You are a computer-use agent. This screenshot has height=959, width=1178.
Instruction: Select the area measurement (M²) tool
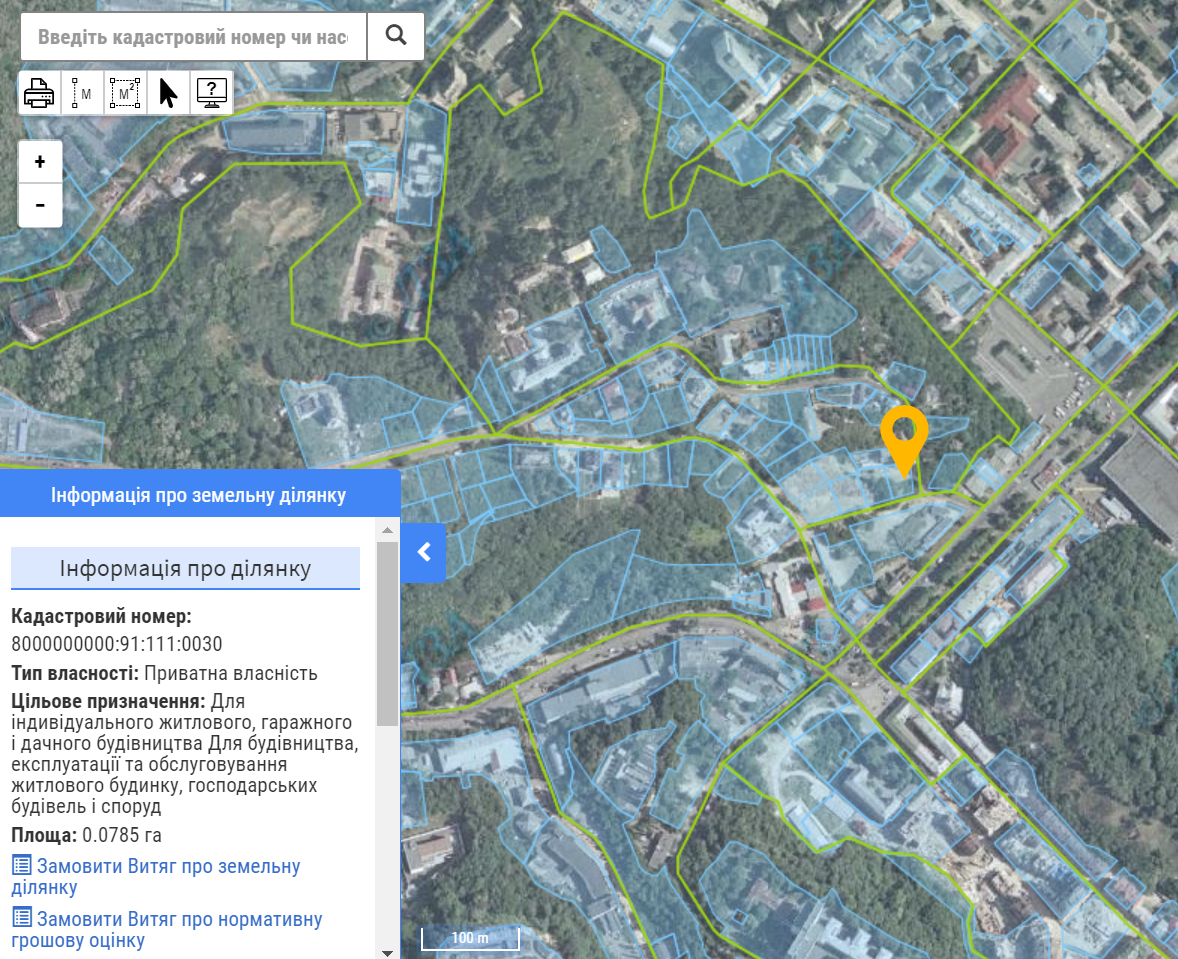[x=125, y=93]
